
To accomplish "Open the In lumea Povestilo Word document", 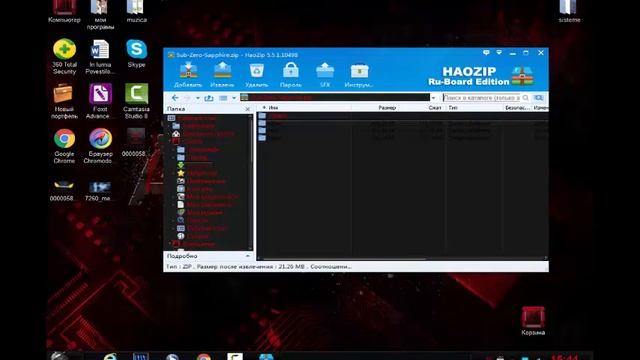I will coord(100,56).
